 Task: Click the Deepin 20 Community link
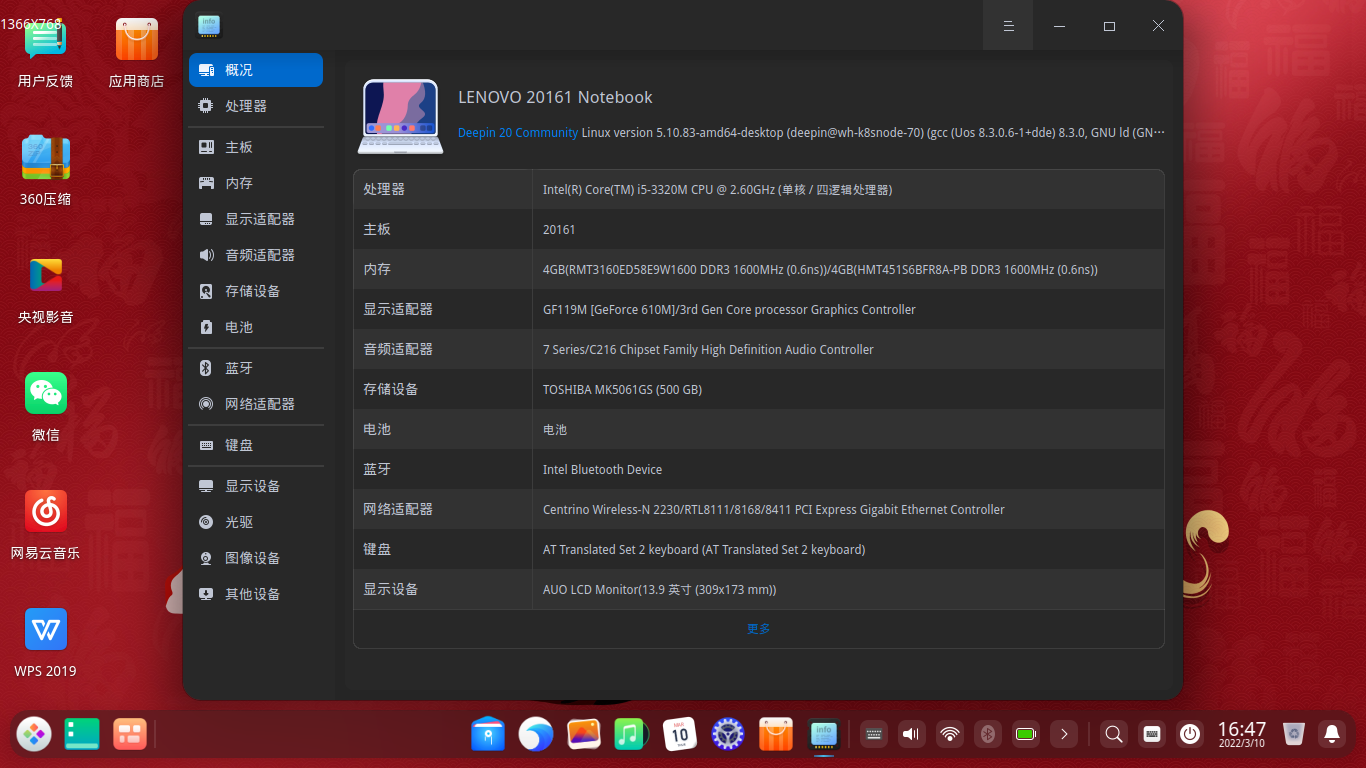pos(517,131)
